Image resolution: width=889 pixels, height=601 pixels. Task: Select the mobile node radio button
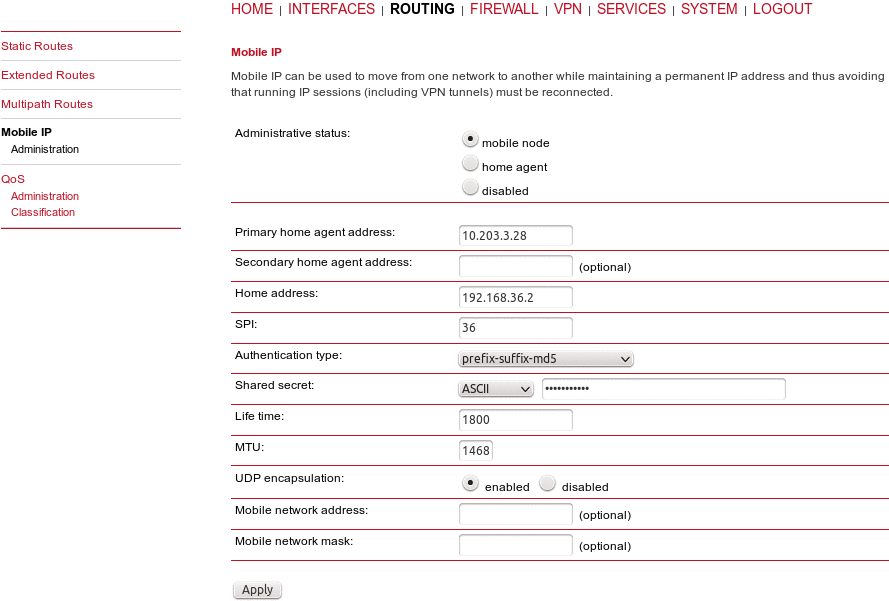point(470,139)
